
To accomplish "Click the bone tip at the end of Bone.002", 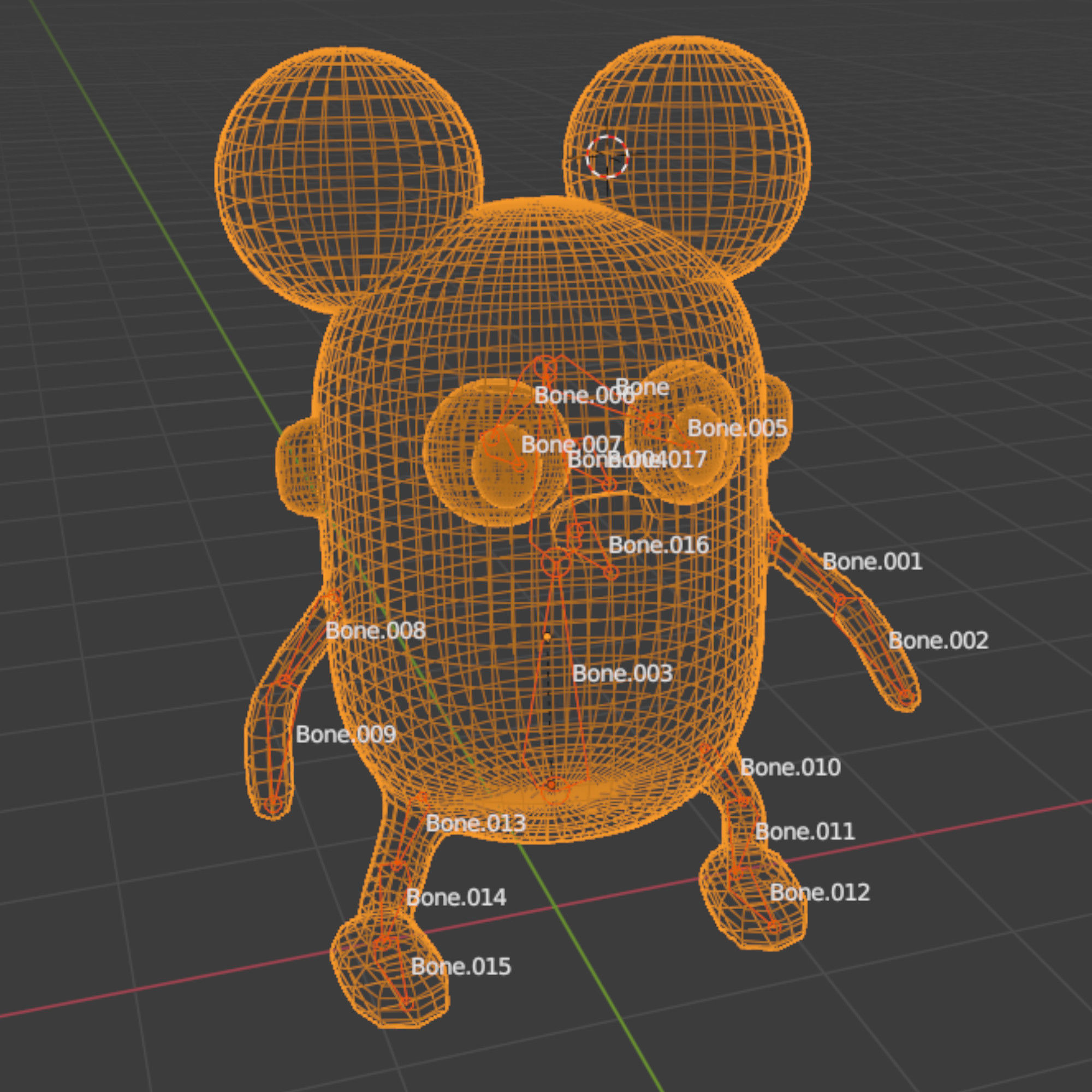I will (x=905, y=696).
